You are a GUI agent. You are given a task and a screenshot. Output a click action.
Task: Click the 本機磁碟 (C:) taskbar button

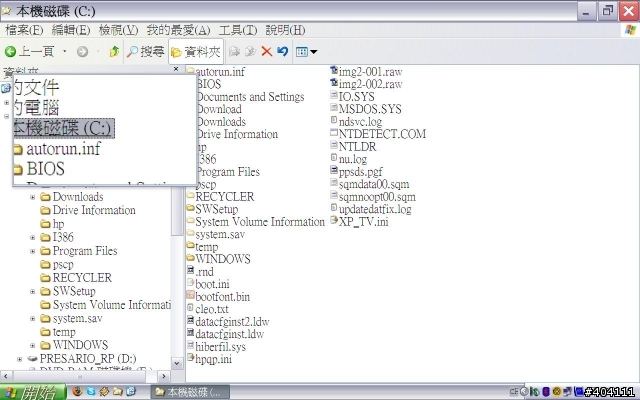[191, 392]
